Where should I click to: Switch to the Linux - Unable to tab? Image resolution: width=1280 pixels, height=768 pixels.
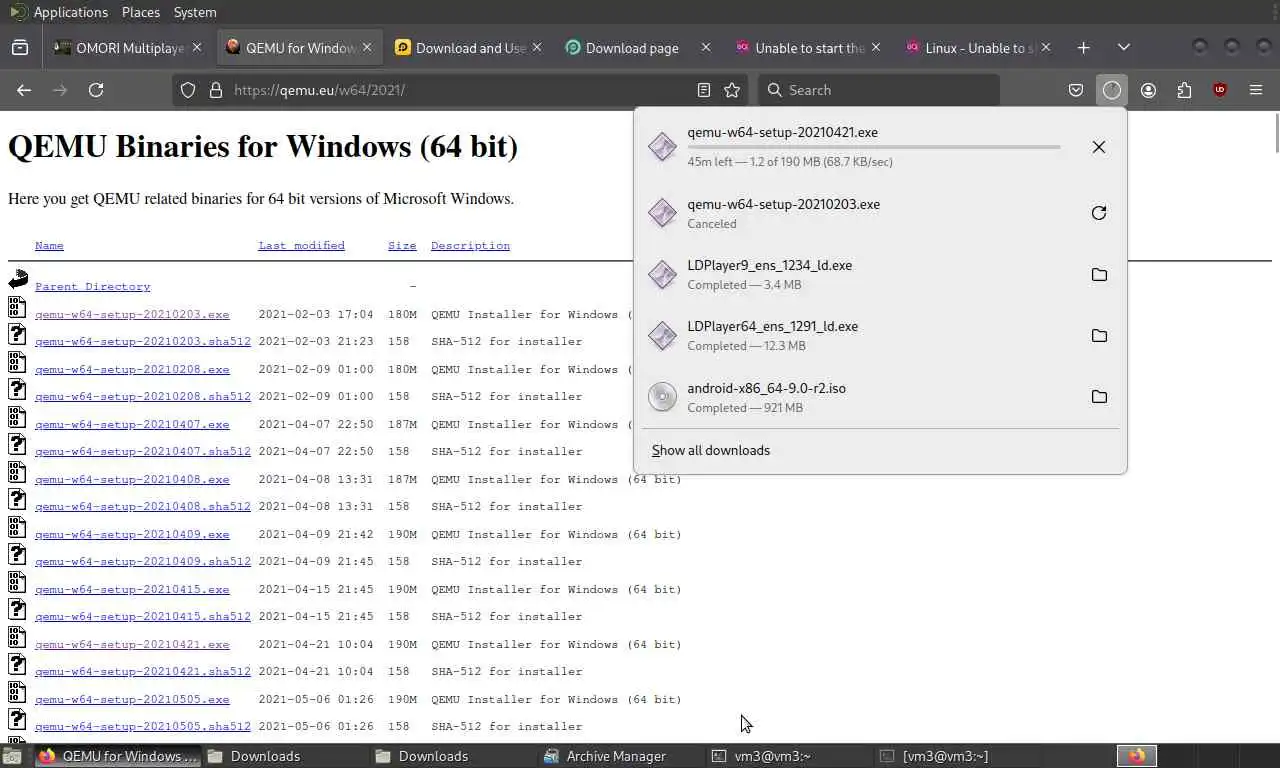coord(980,47)
